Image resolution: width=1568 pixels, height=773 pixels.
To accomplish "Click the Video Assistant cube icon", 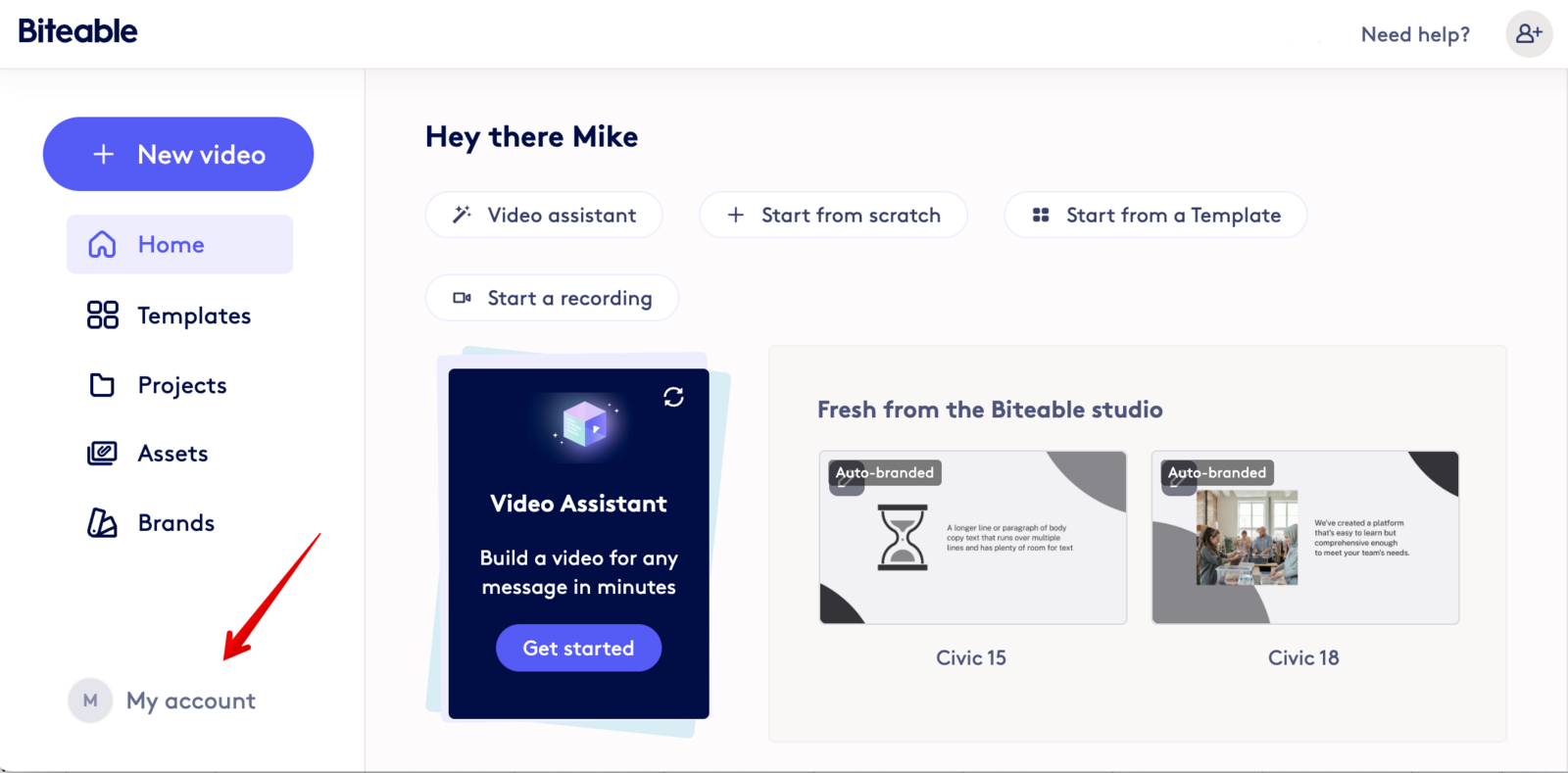I will (x=585, y=424).
